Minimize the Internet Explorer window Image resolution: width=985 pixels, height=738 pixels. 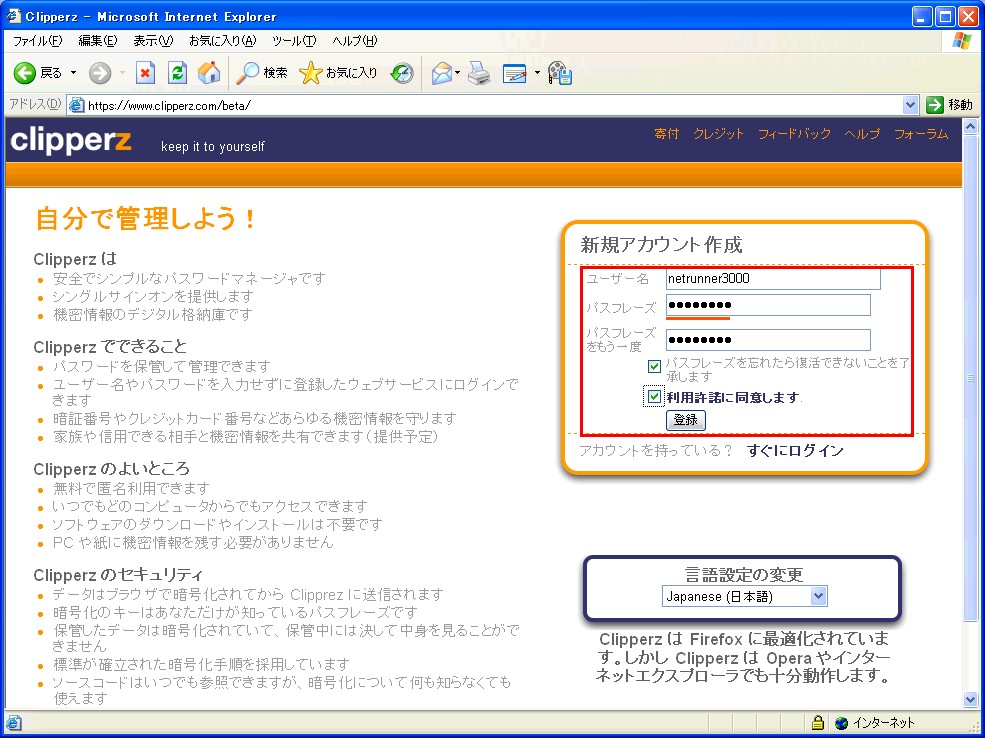(x=922, y=16)
